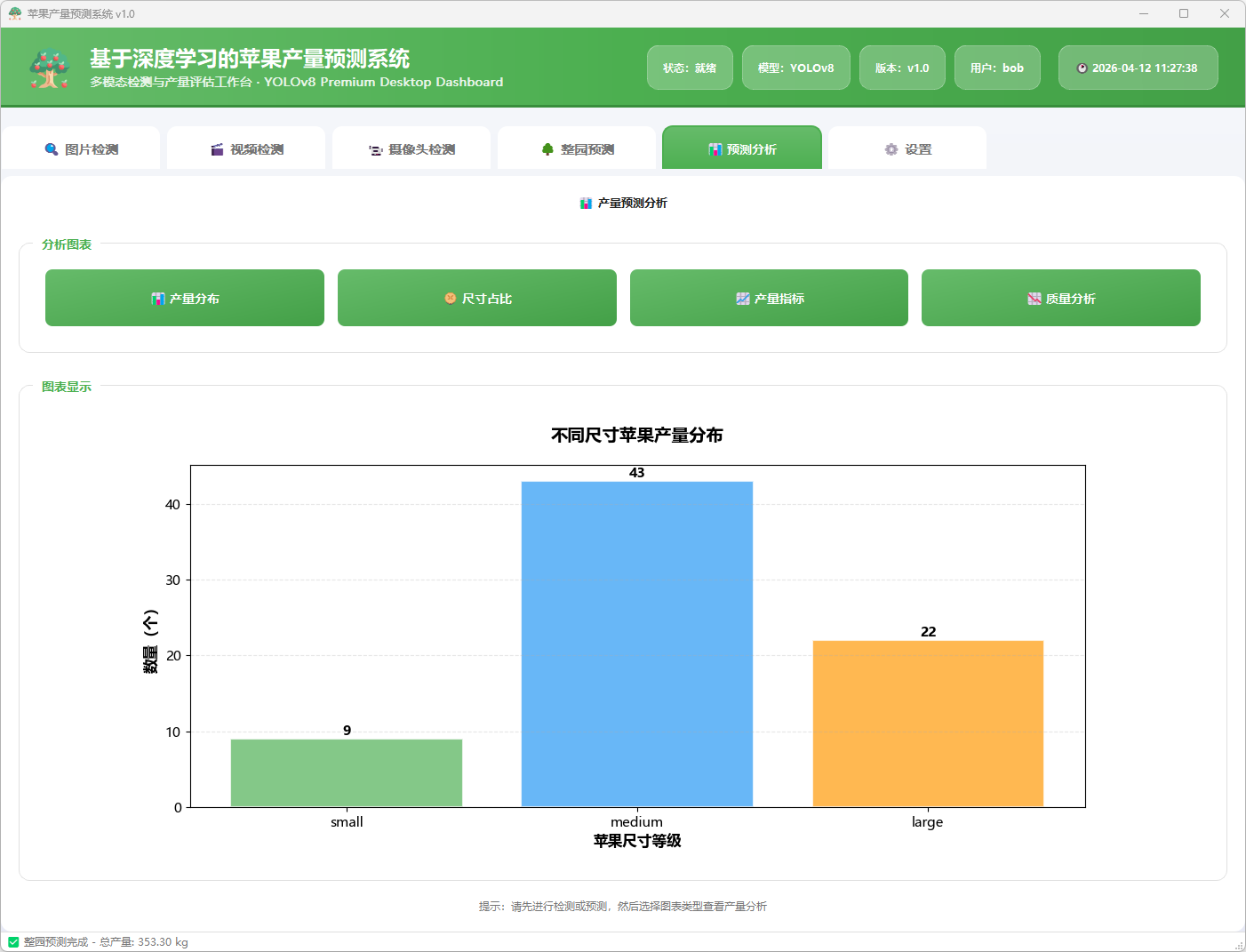Click the apple tree logo in header
1246x952 pixels.
50,68
